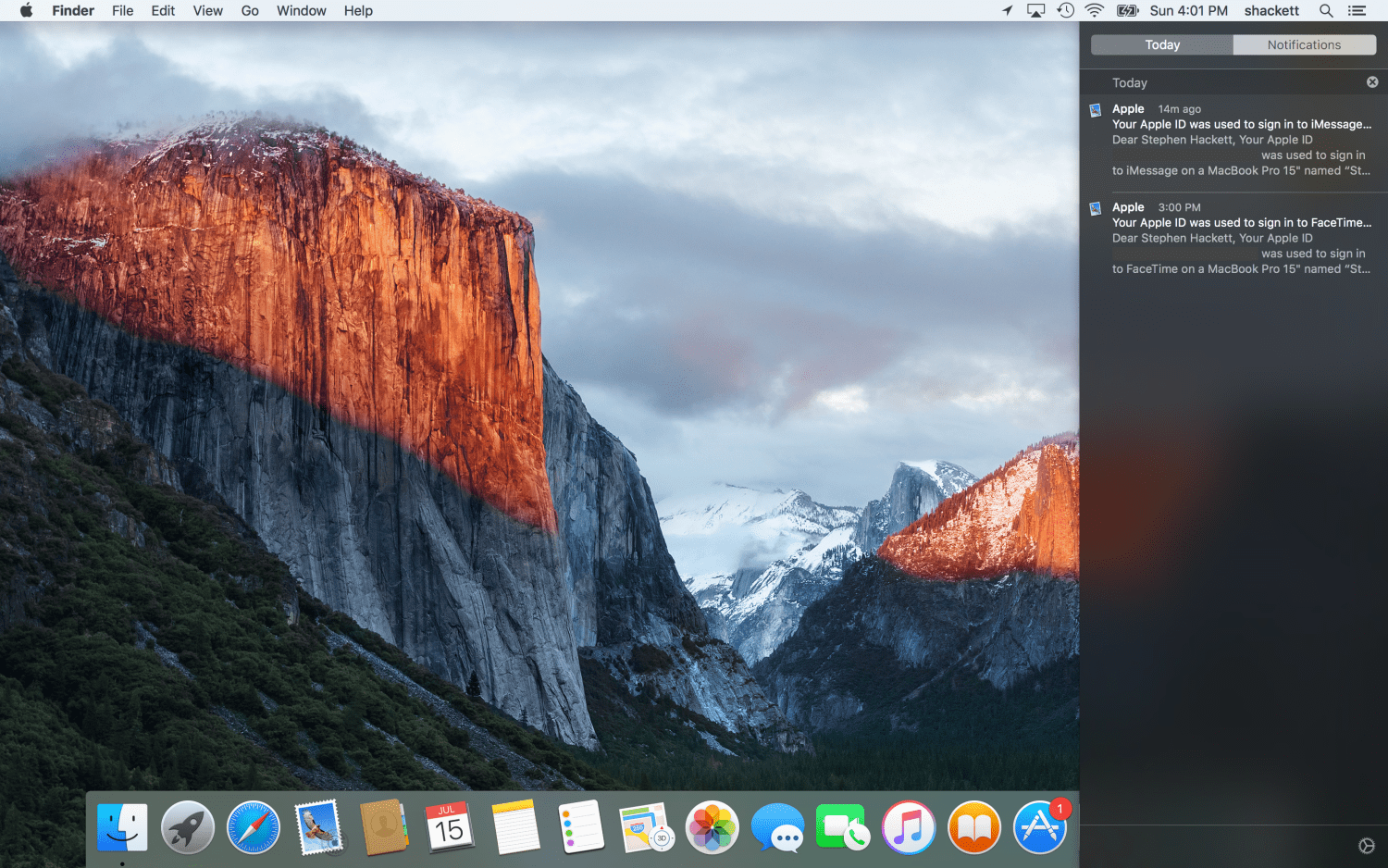
Task: Launch Photos from the Dock
Action: 712,826
